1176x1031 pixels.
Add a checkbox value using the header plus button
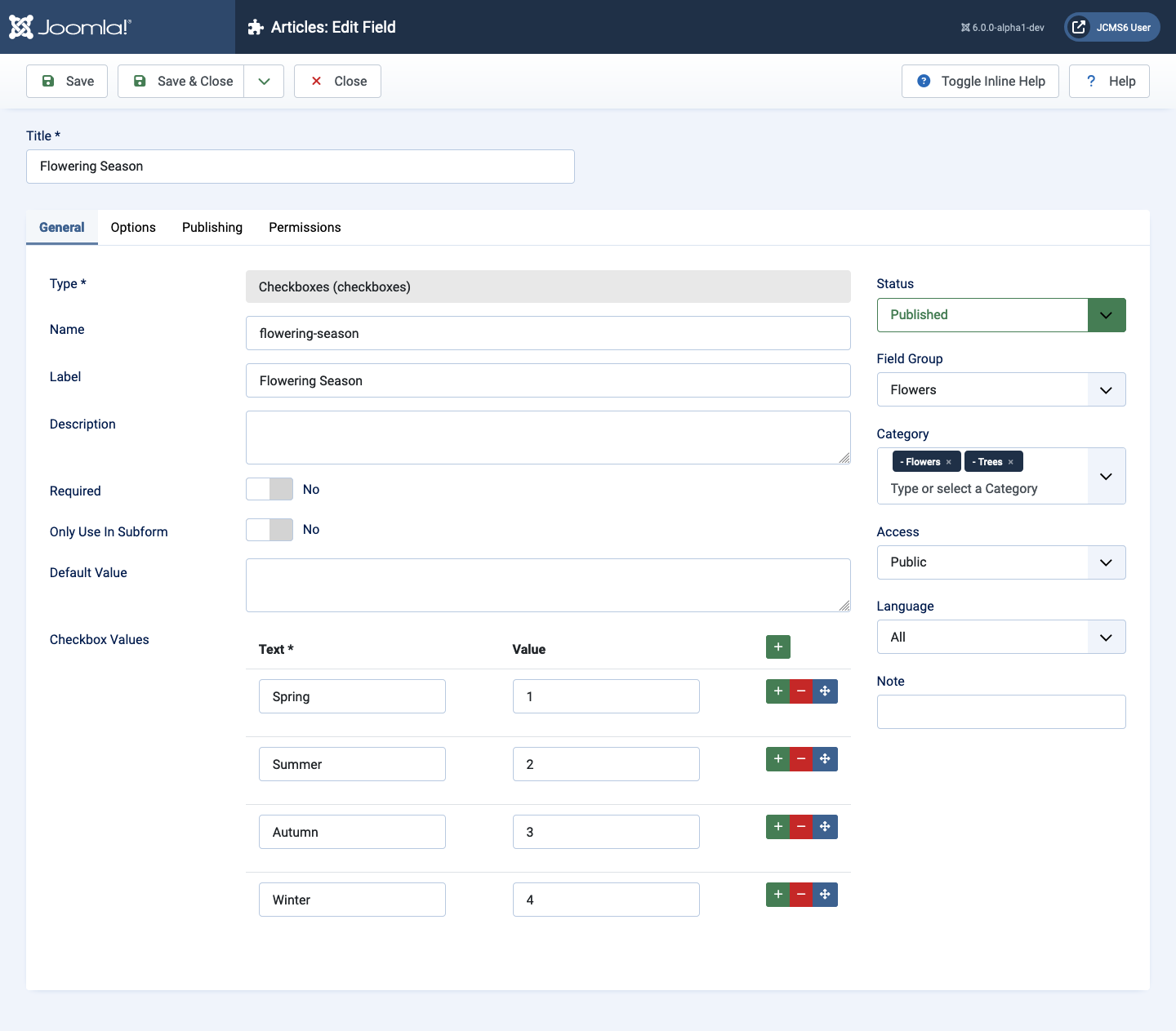(777, 647)
